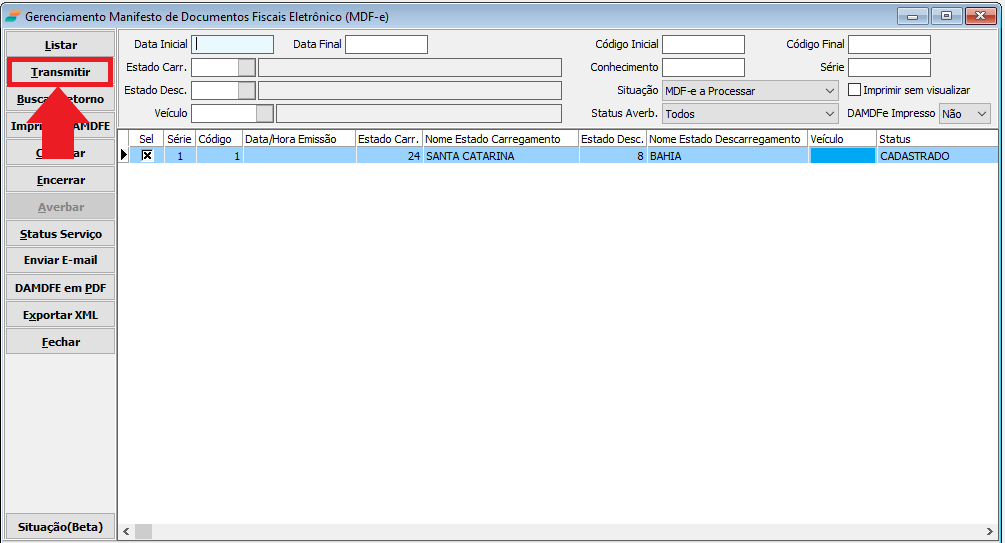Image resolution: width=1005 pixels, height=543 pixels.
Task: Click the Encerrar button in sidebar
Action: (60, 180)
